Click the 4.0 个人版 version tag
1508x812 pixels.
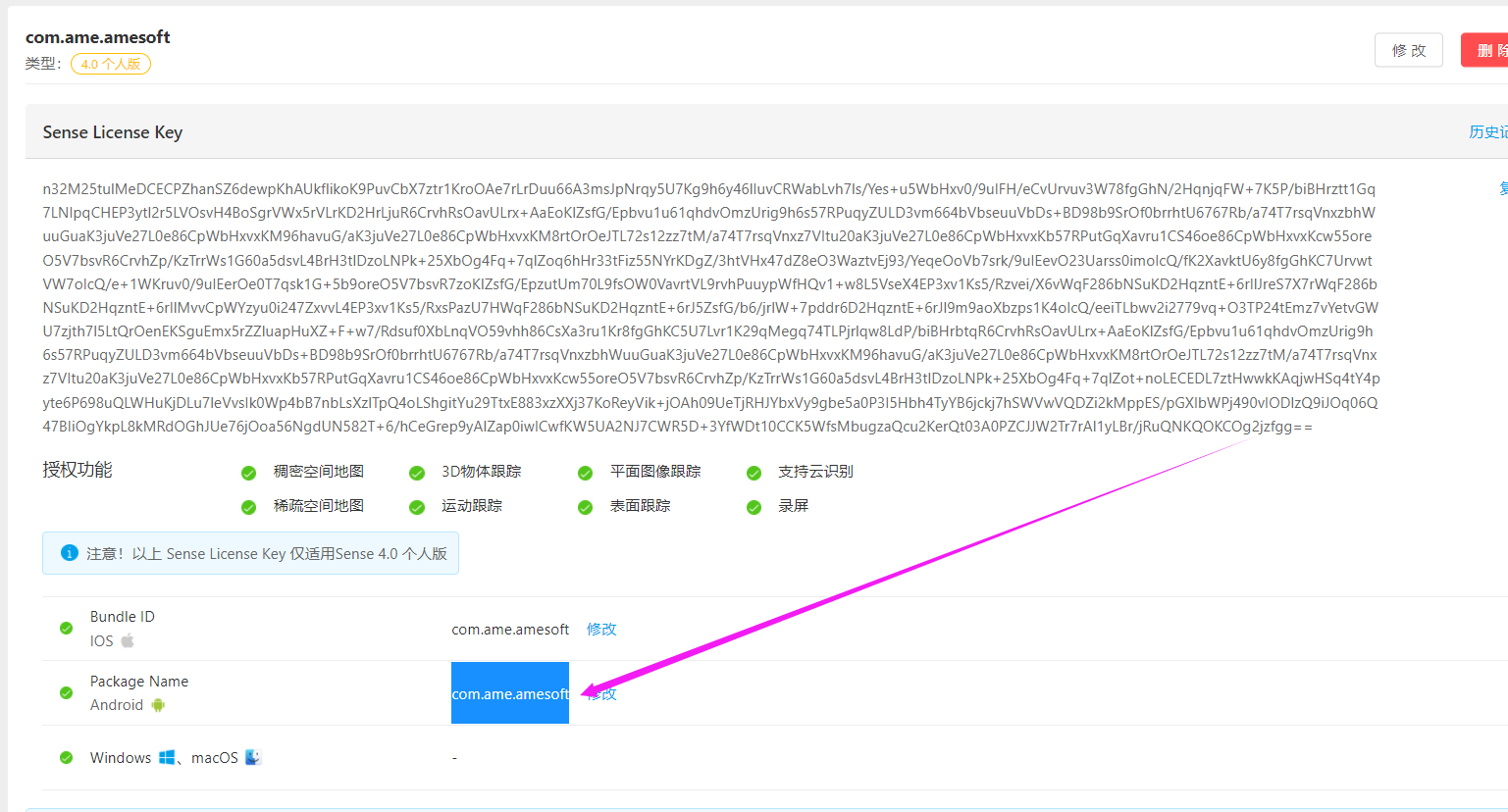pos(110,63)
